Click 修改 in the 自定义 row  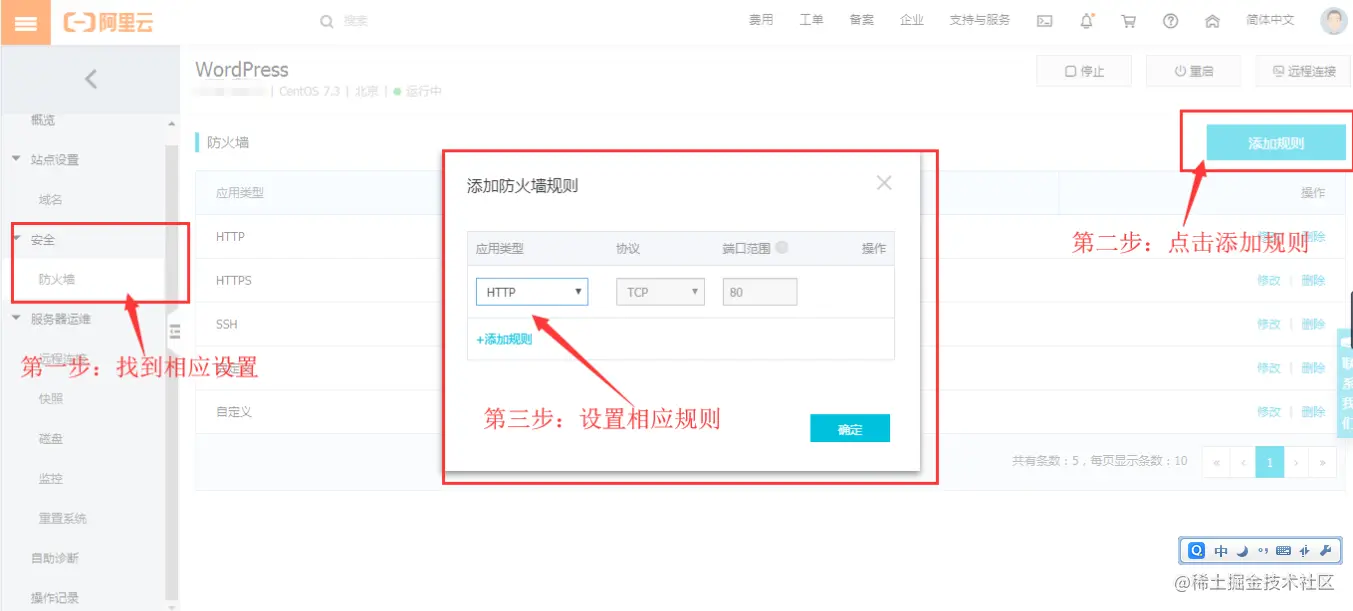[1269, 412]
